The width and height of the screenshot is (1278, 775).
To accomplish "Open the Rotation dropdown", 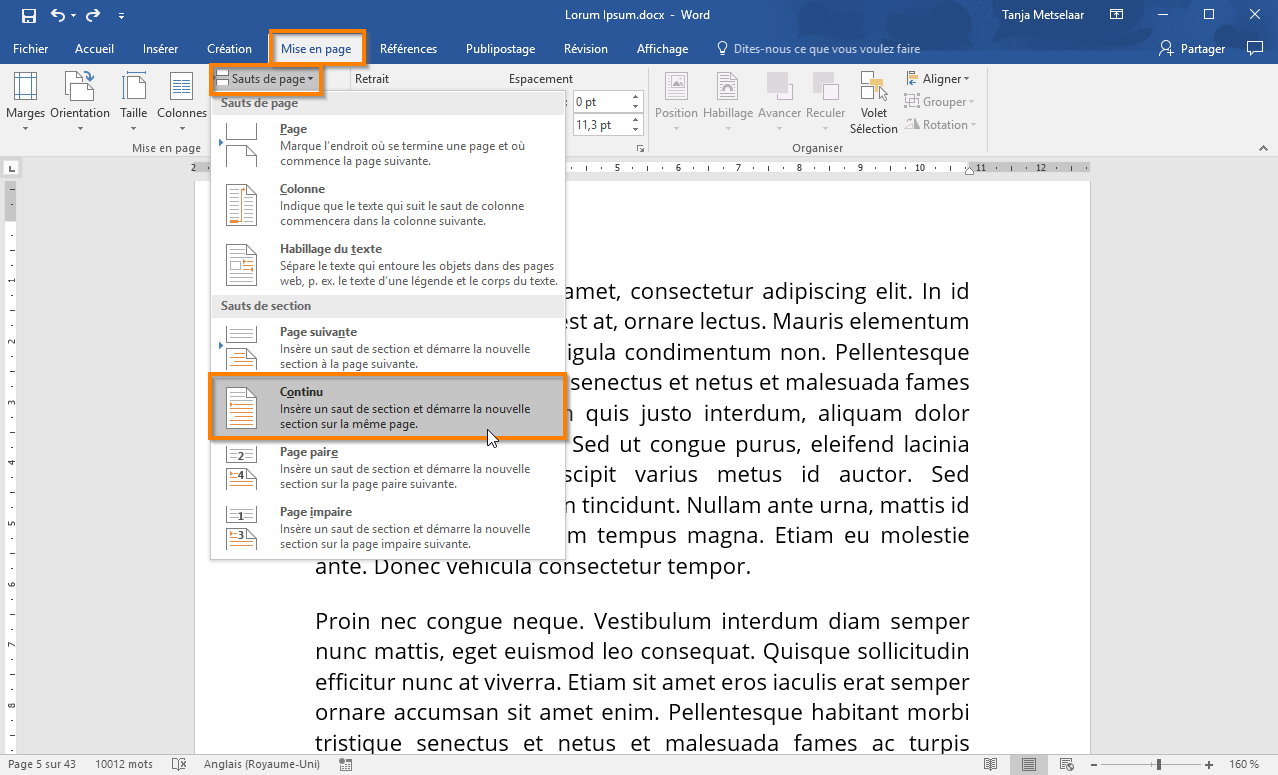I will (x=940, y=124).
